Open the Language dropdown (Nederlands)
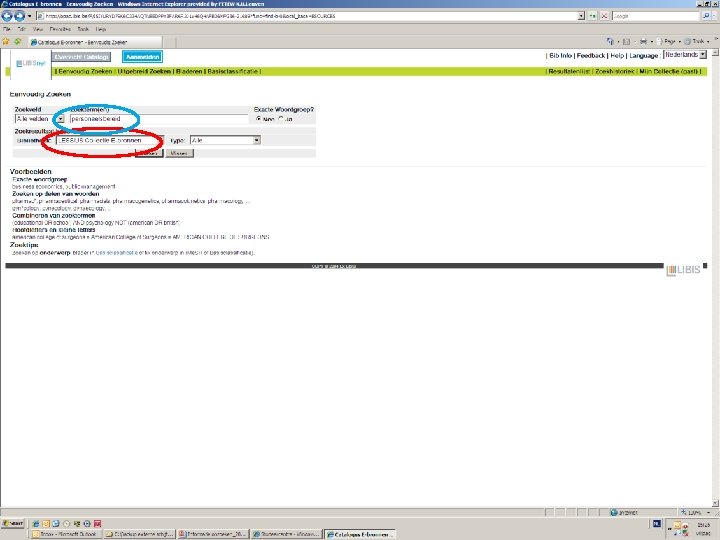Image resolution: width=720 pixels, height=540 pixels. point(685,55)
